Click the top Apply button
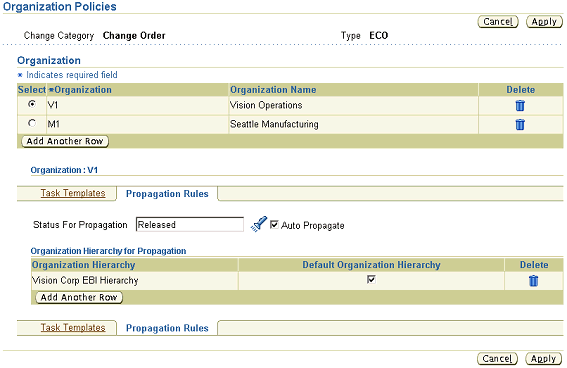The width and height of the screenshot is (567, 368). click(x=544, y=22)
